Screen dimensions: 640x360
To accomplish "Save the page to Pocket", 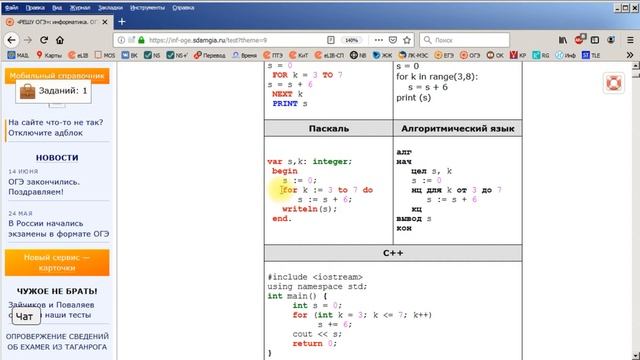I will pos(393,40).
